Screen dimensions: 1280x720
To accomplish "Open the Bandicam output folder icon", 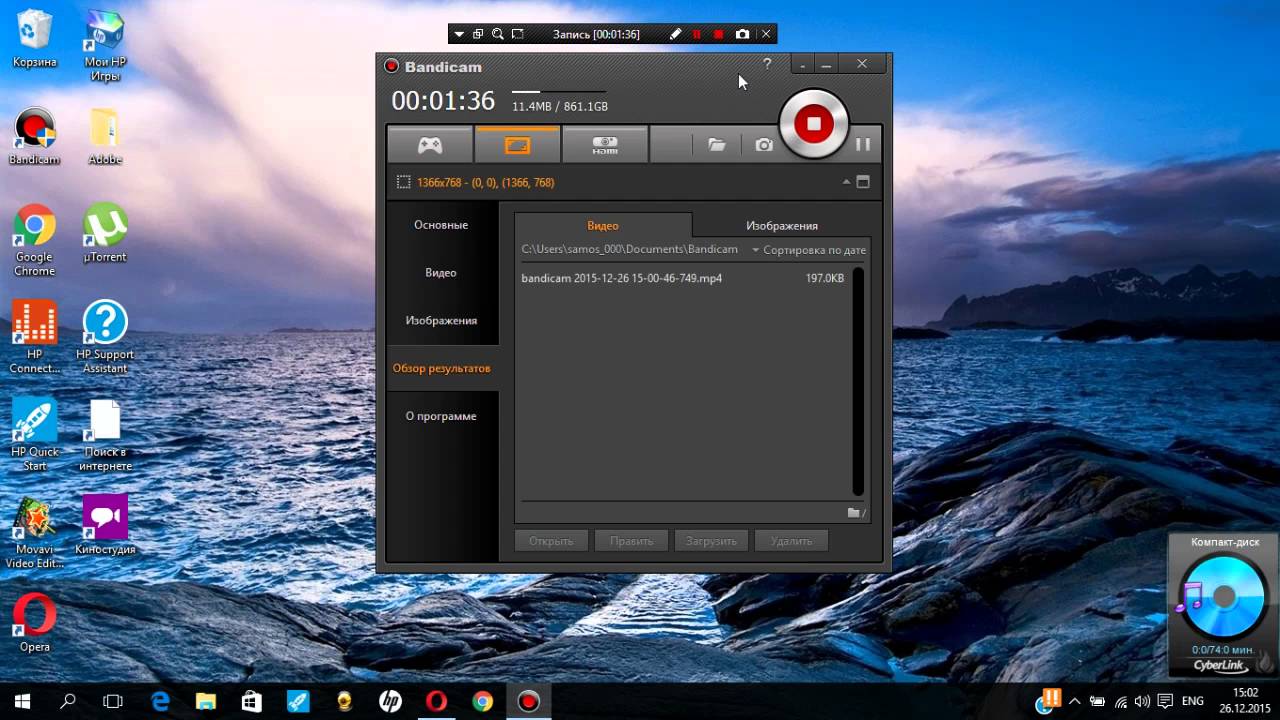I will [x=717, y=145].
